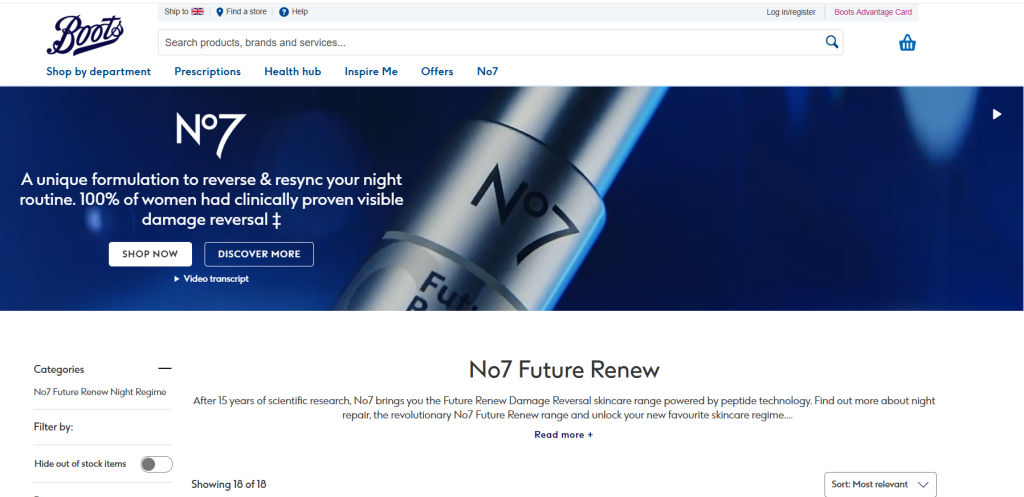Open the Inspire Me menu
The height and width of the screenshot is (497, 1024).
[x=371, y=72]
